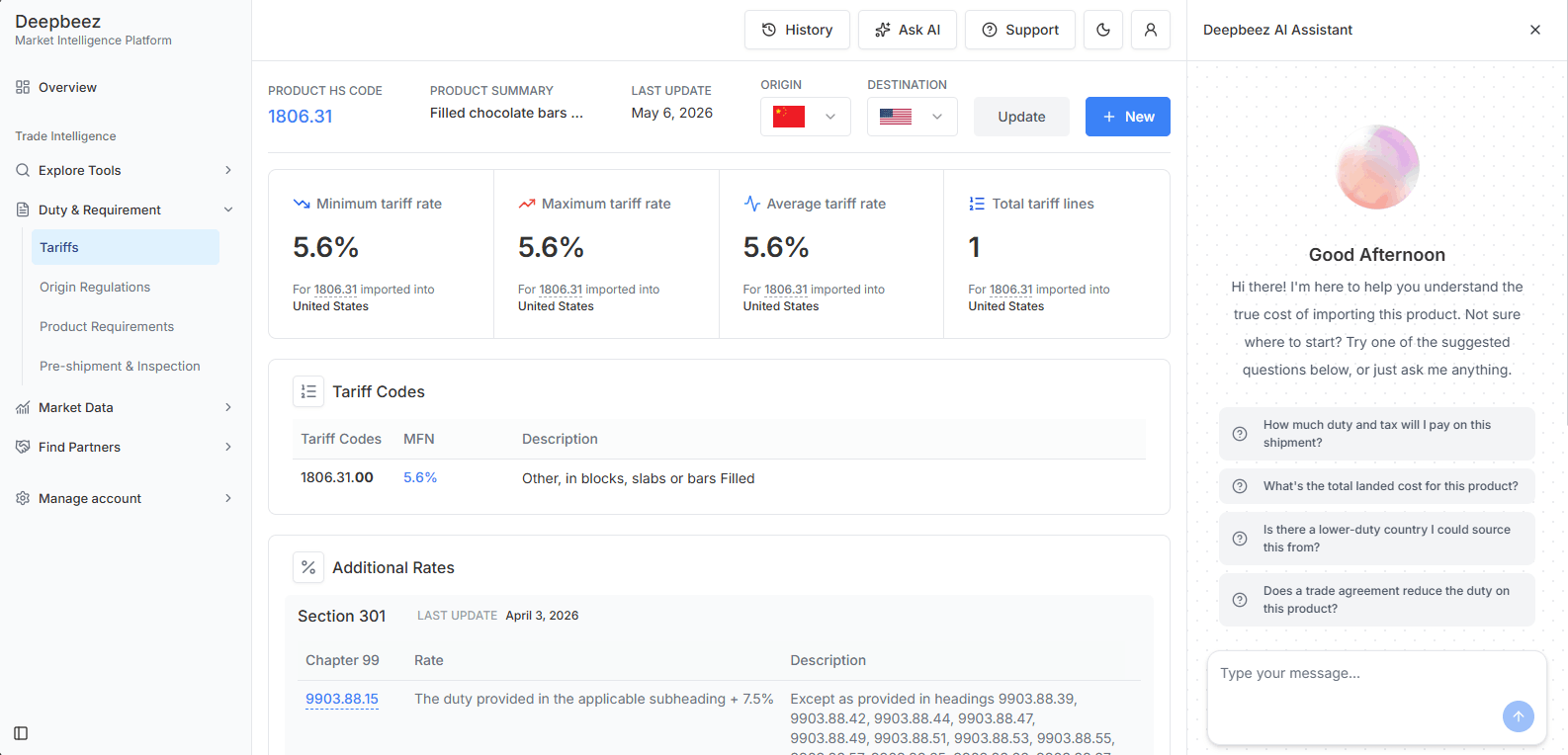Click the product HS code 1806.31
This screenshot has width=1568, height=755.
301,117
